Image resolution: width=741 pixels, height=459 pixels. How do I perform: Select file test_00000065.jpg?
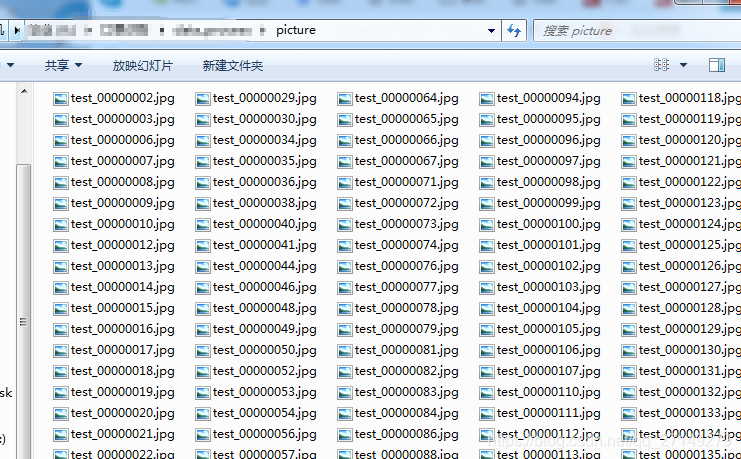click(398, 119)
